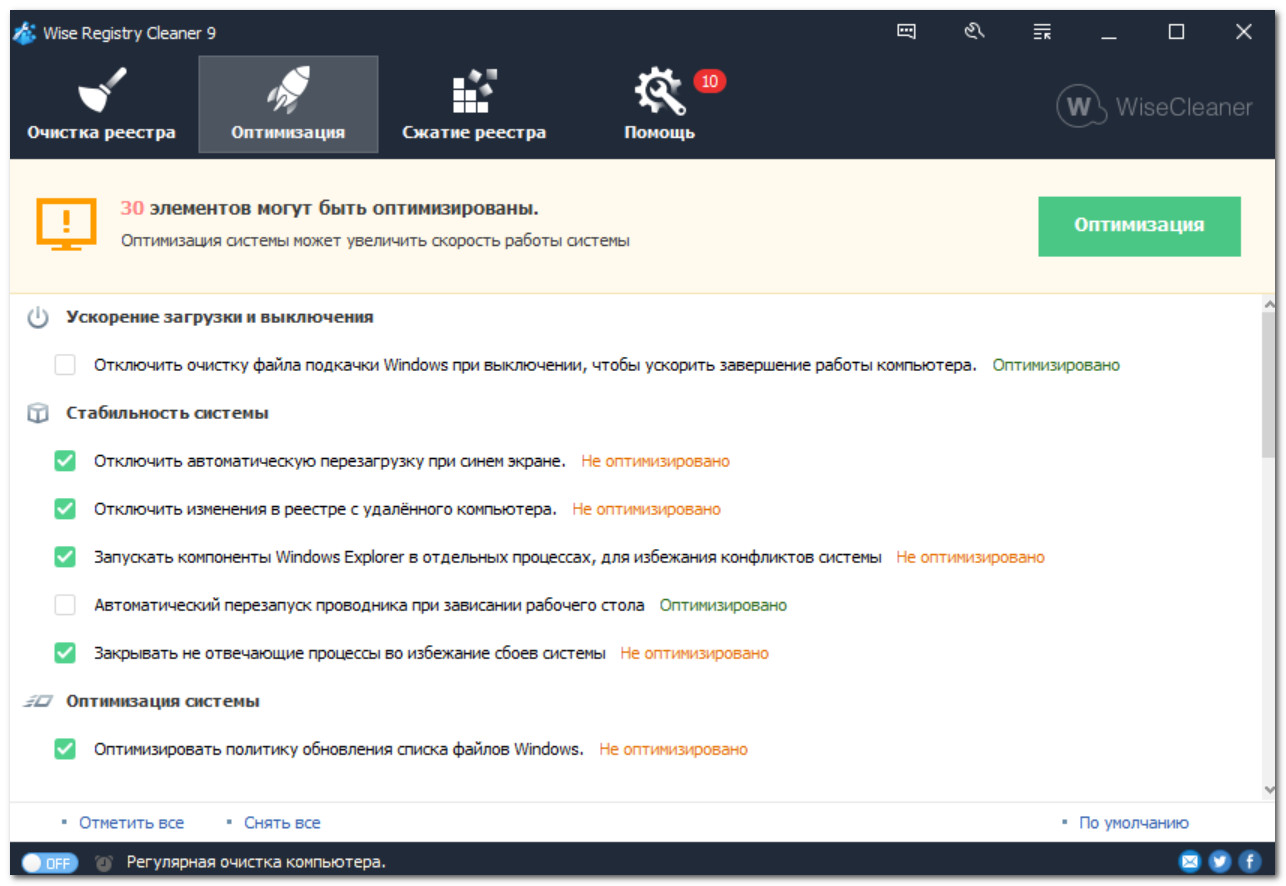Screen dimensions: 1286x886
Task: Click the orange monitor warning icon
Action: pyautogui.click(x=67, y=223)
